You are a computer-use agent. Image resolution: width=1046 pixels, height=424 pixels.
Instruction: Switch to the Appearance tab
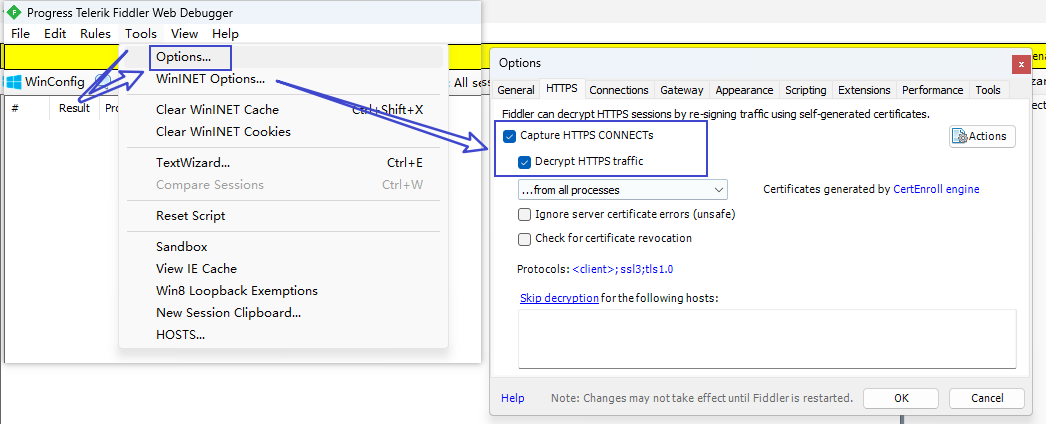click(x=743, y=90)
